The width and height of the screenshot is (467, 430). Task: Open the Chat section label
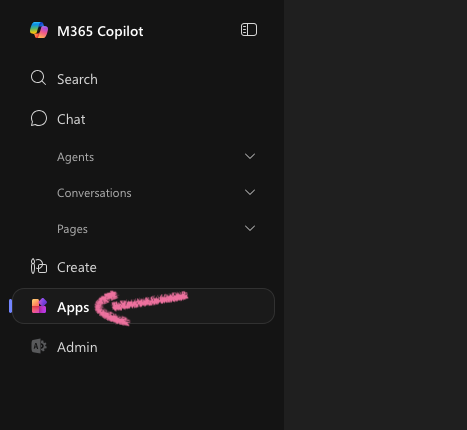[x=71, y=119]
